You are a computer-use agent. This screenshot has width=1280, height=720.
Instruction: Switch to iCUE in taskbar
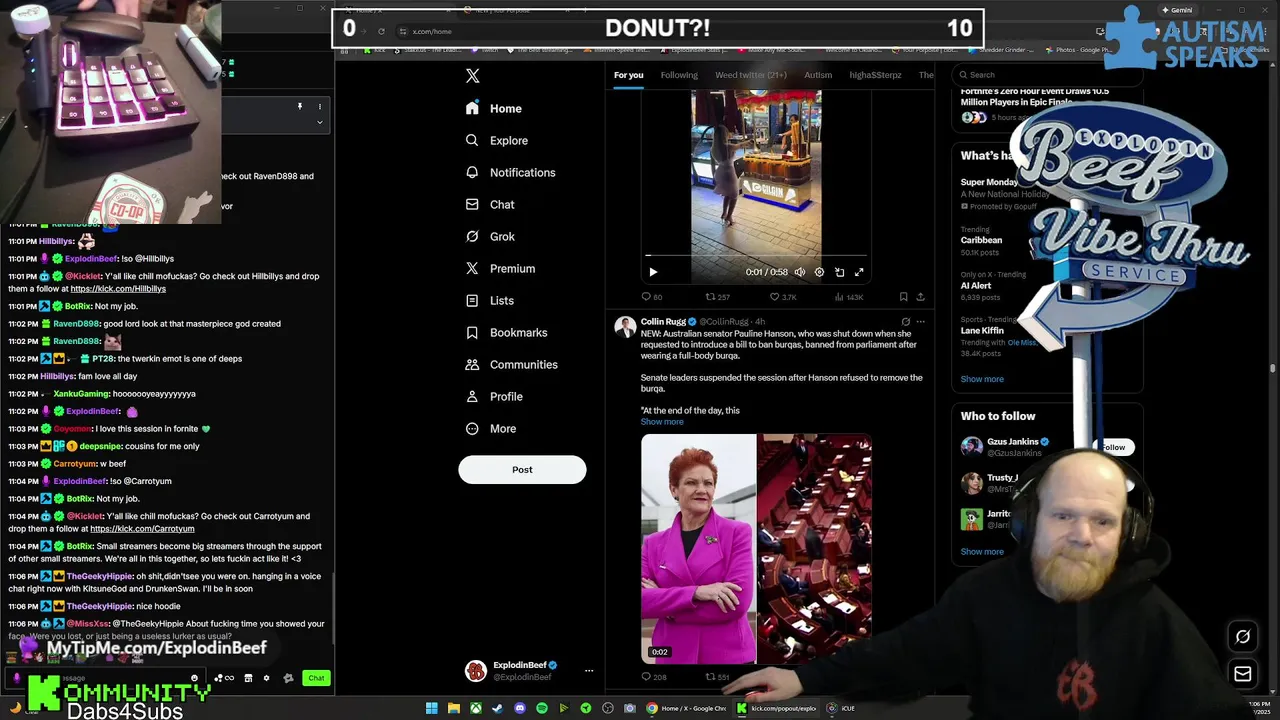[840, 708]
